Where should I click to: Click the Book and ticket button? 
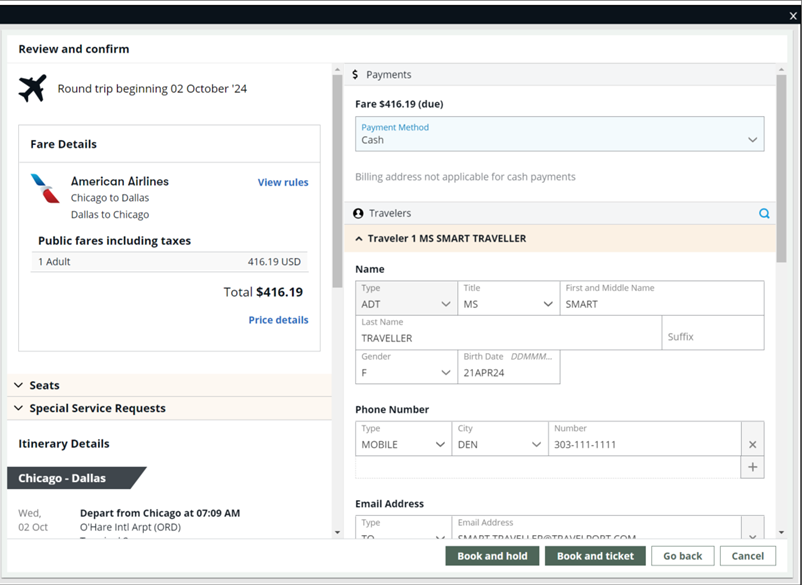595,556
